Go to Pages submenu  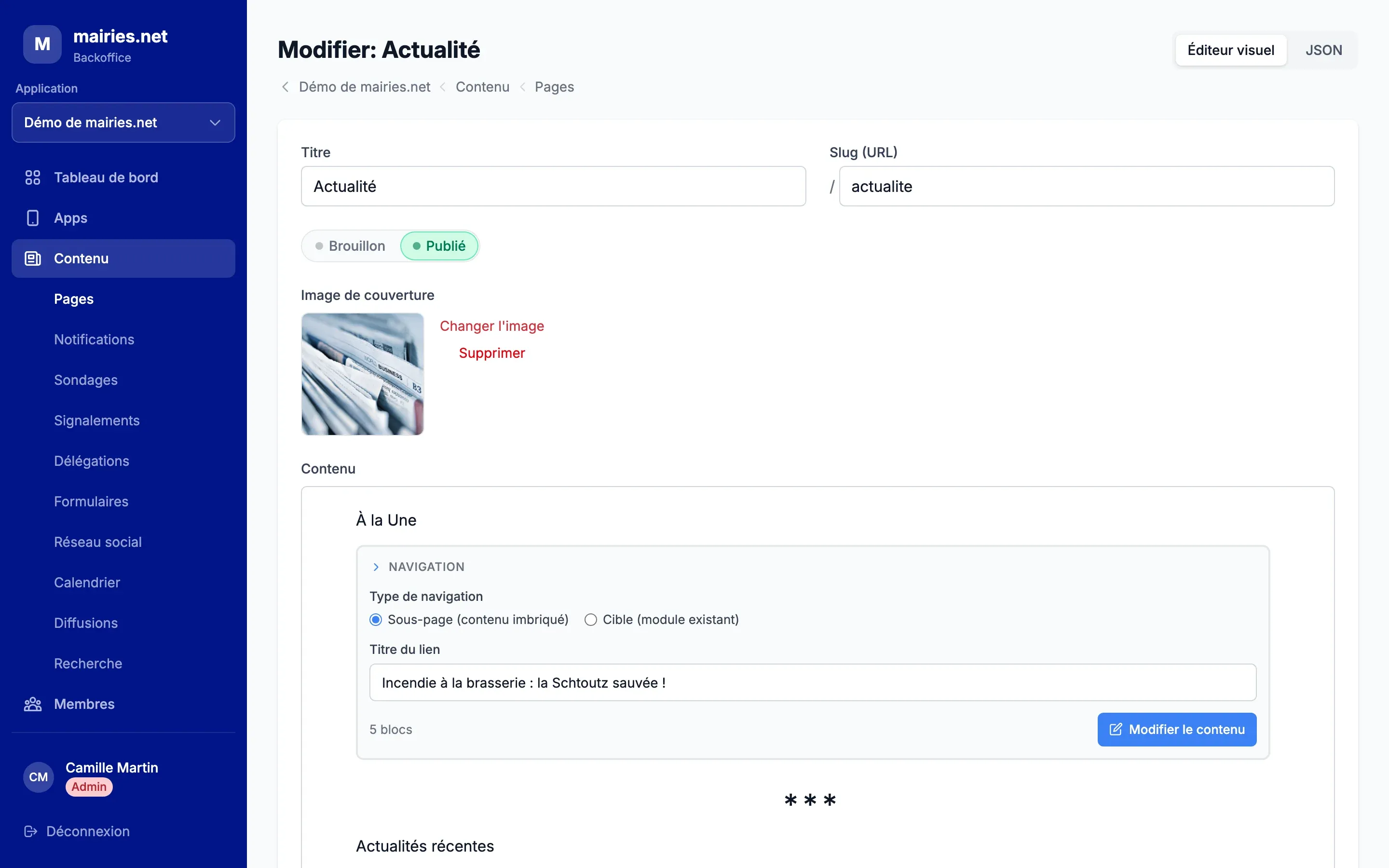(x=73, y=299)
